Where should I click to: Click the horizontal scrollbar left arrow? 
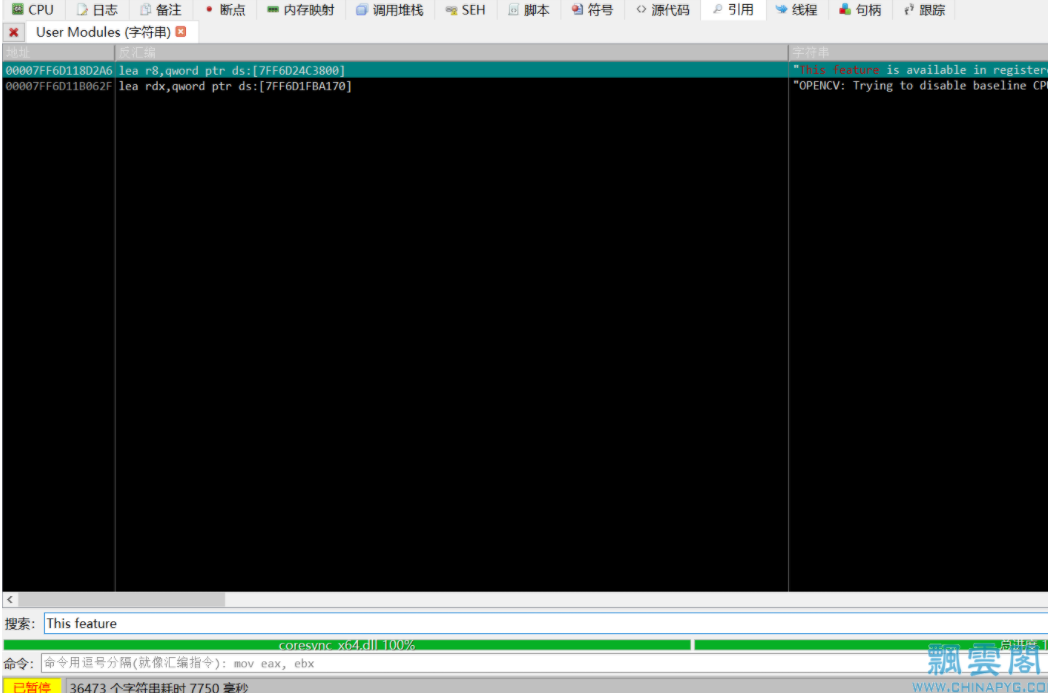9,599
